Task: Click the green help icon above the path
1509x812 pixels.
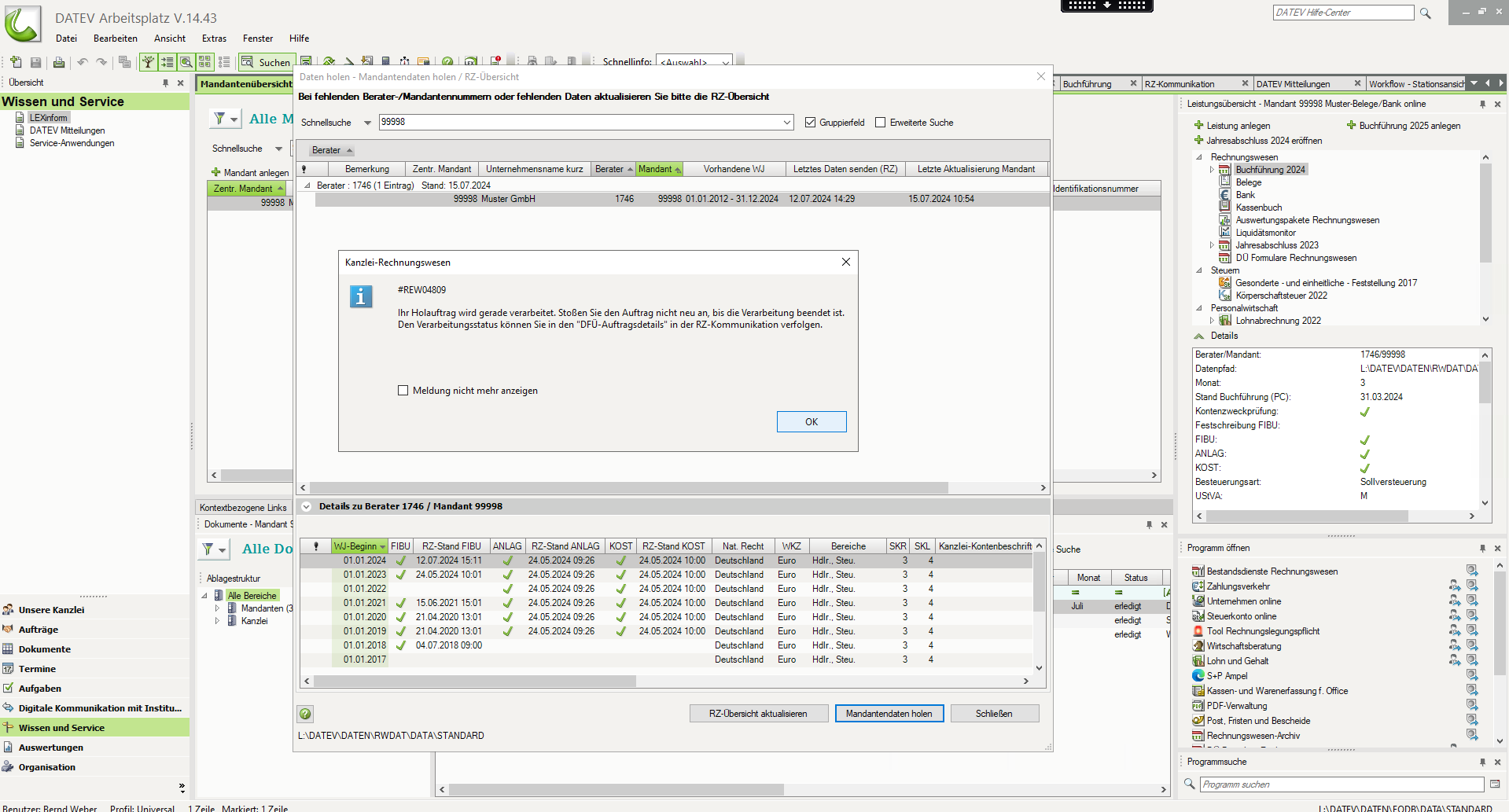Action: [305, 714]
